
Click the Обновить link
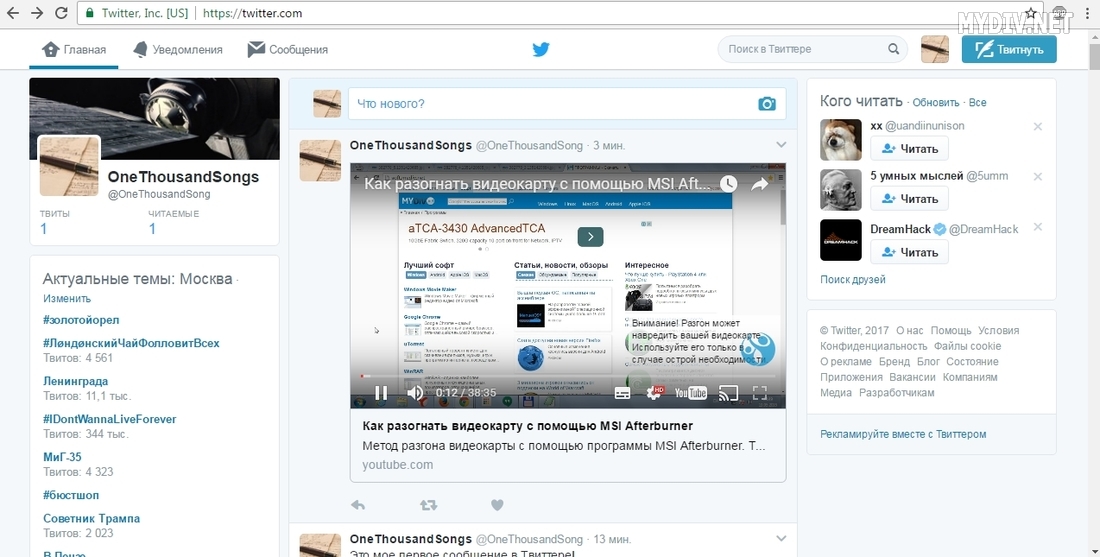(x=936, y=102)
